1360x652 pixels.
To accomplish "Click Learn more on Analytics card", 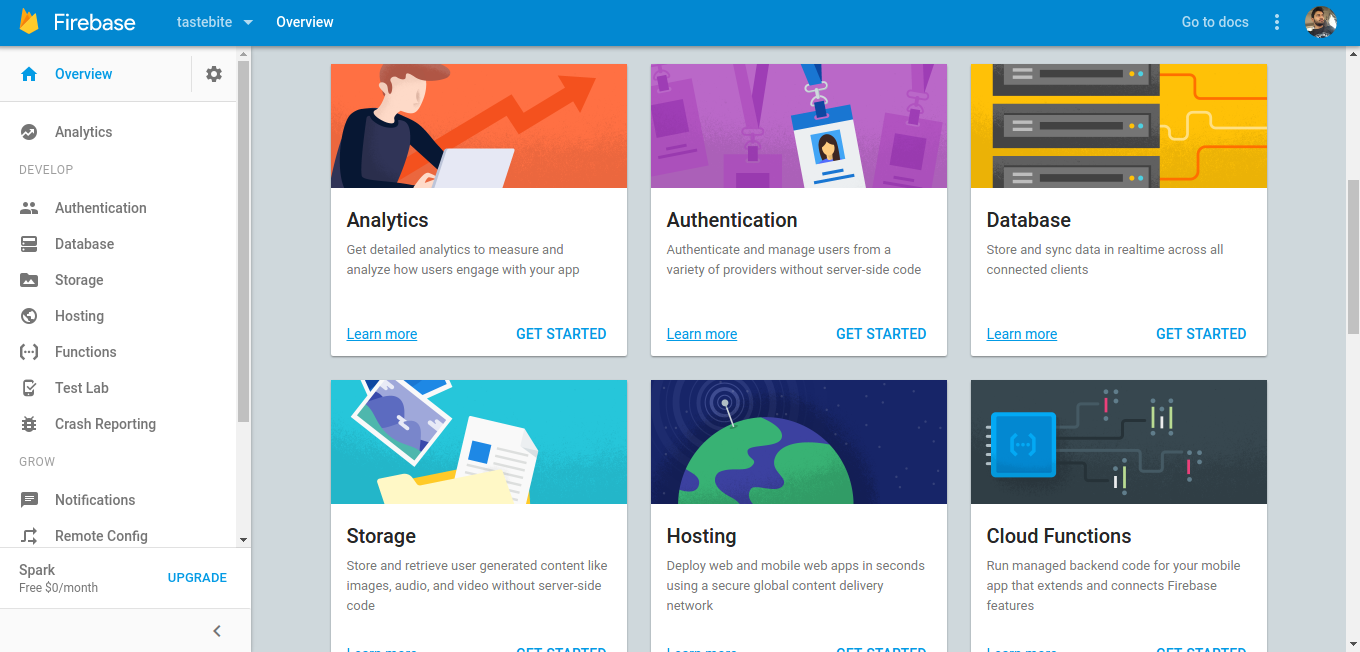I will 382,334.
